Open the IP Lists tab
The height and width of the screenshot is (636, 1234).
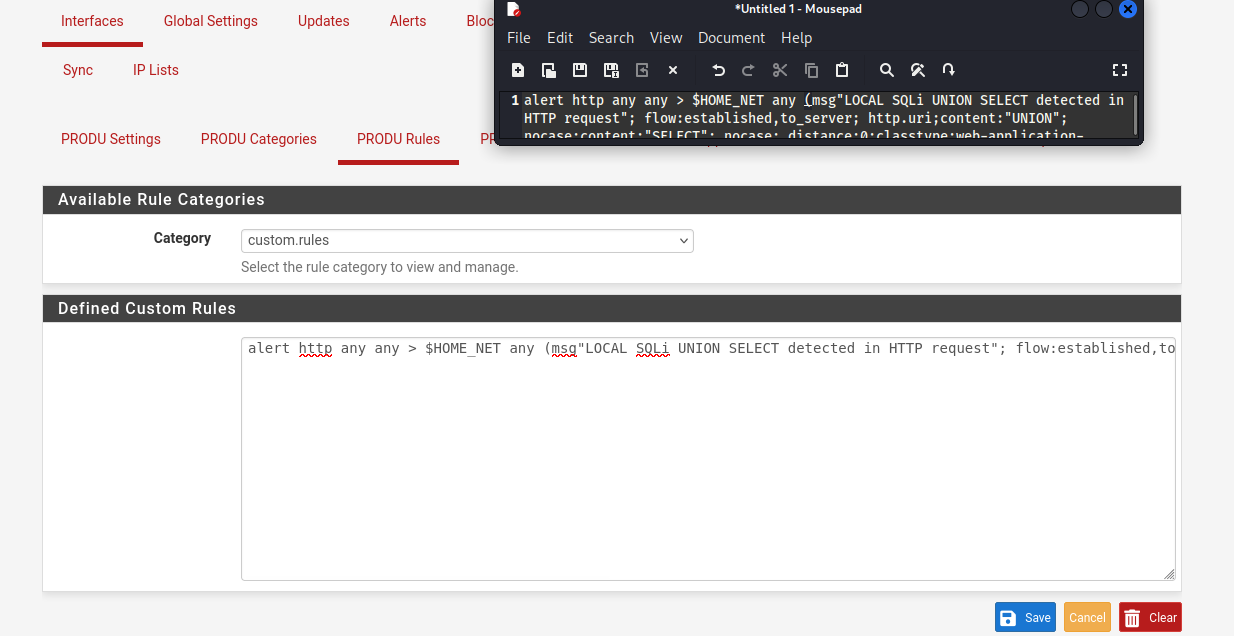[156, 70]
